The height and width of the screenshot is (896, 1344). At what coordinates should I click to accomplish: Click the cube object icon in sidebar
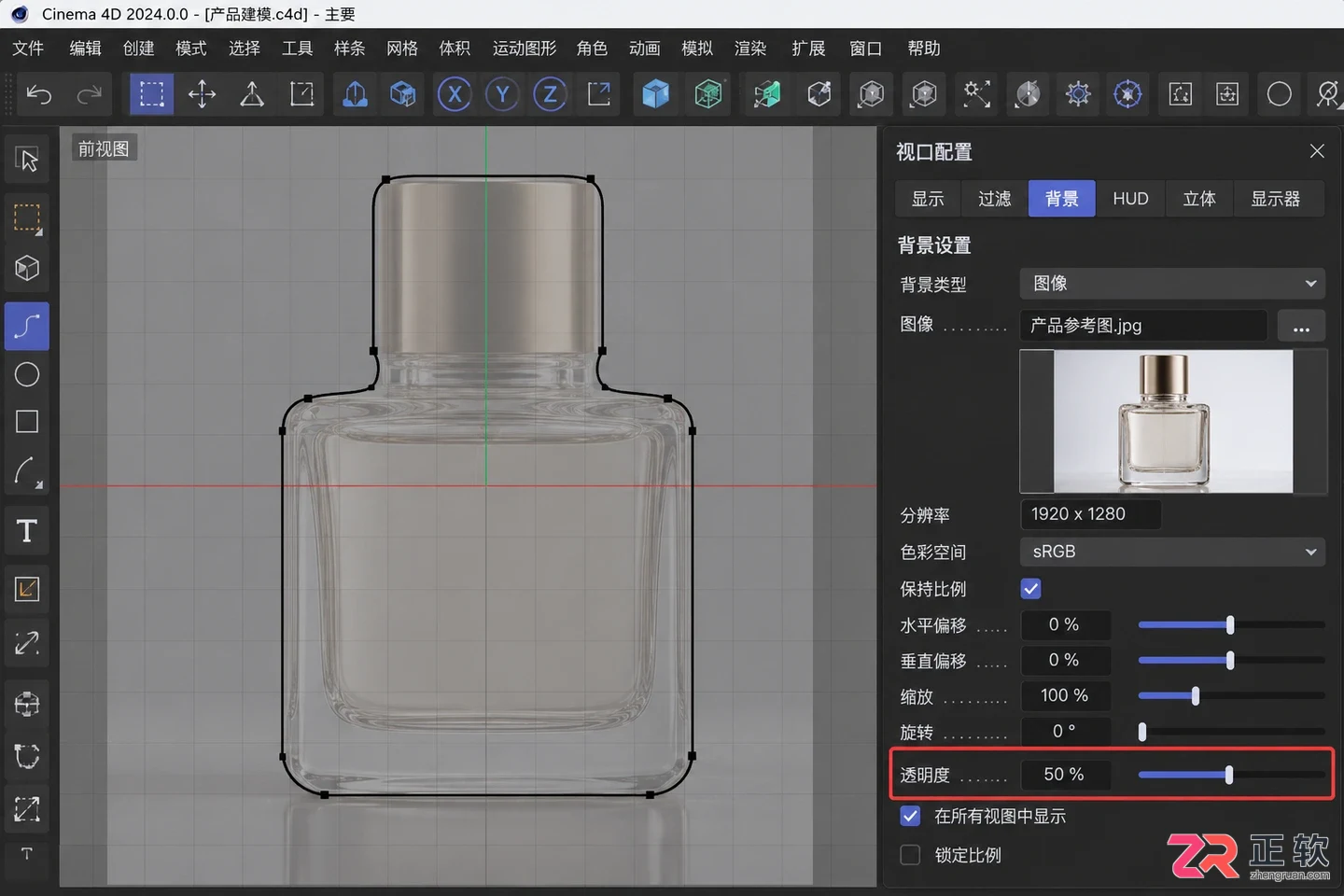point(27,269)
